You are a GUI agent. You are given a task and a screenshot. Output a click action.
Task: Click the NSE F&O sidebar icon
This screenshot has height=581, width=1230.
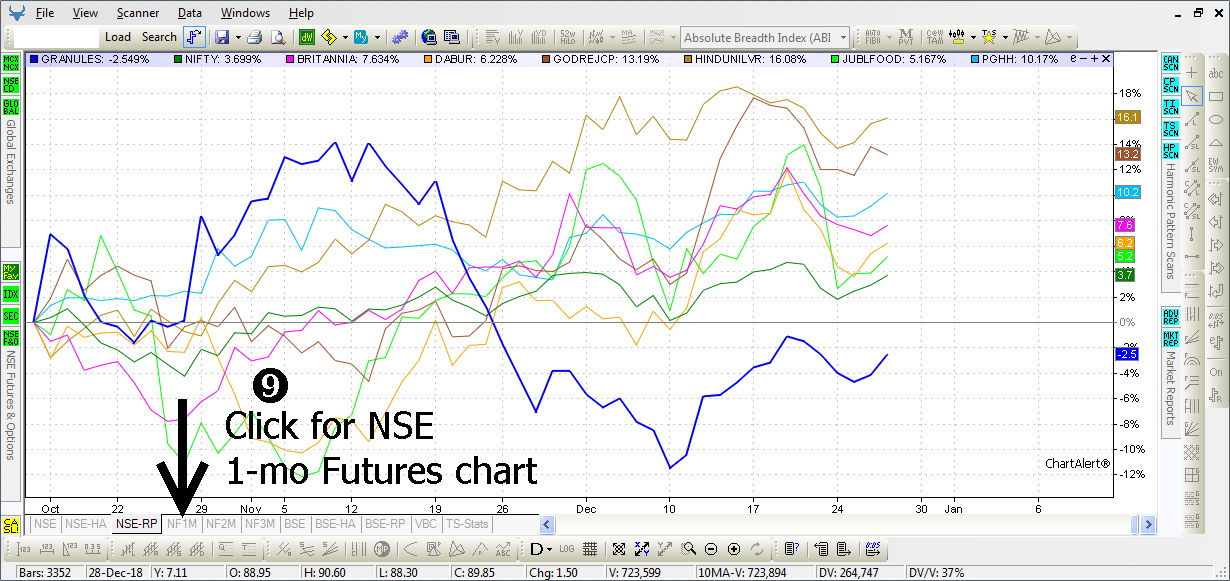[11, 338]
